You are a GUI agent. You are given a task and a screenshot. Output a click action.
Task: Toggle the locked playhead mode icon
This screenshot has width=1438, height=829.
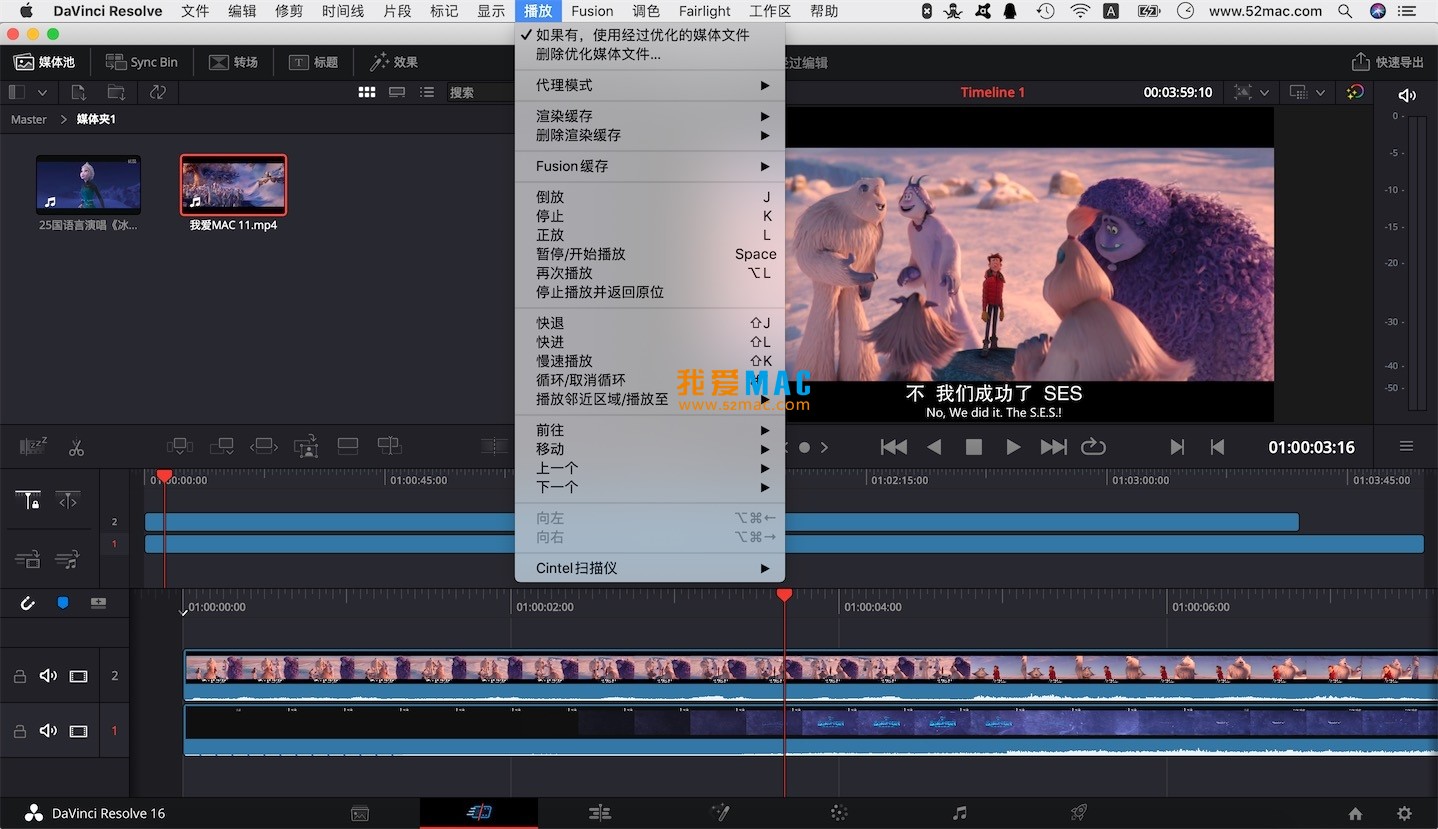28,500
